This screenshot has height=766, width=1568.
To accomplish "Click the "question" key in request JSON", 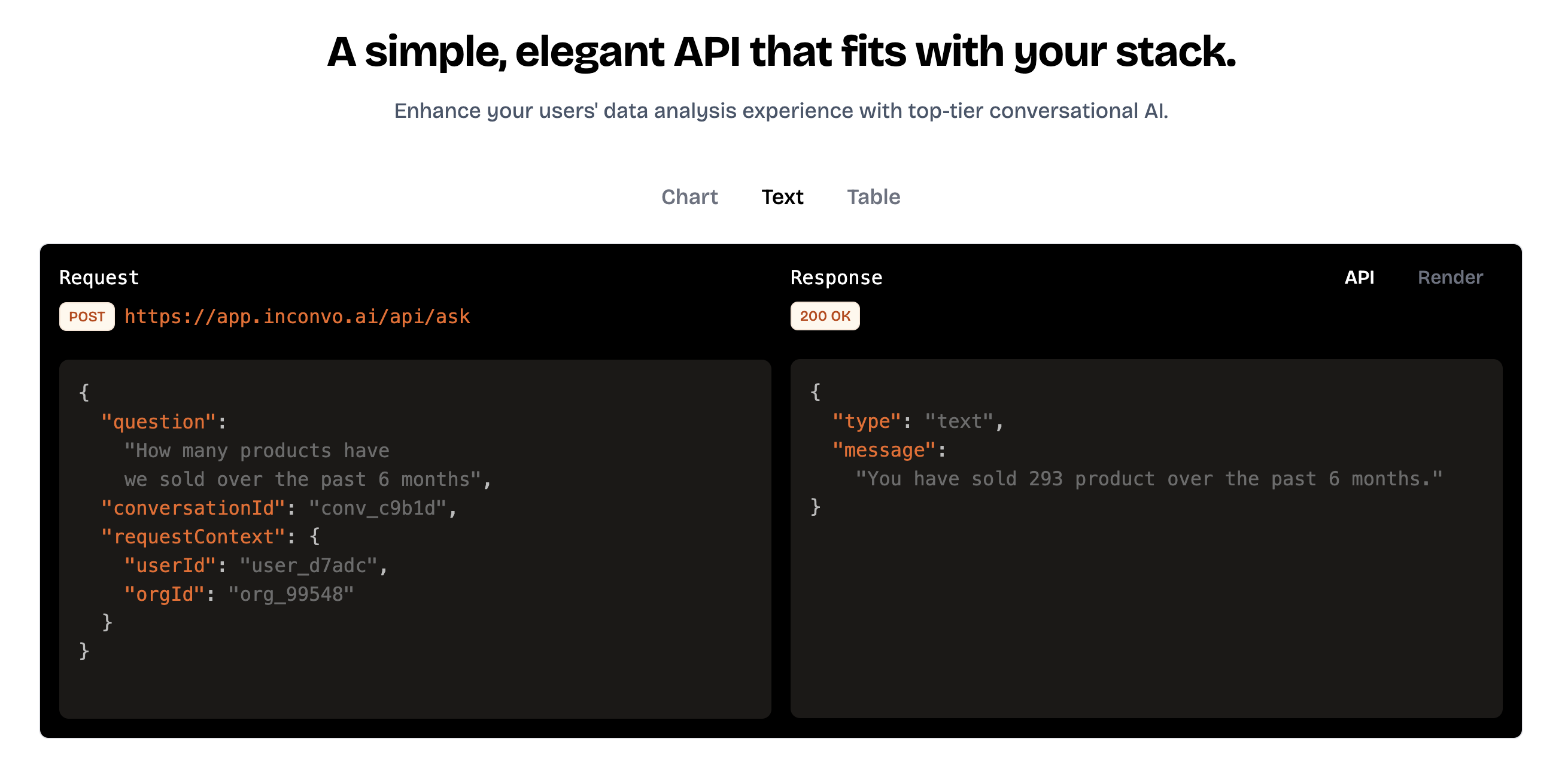I will coord(158,422).
